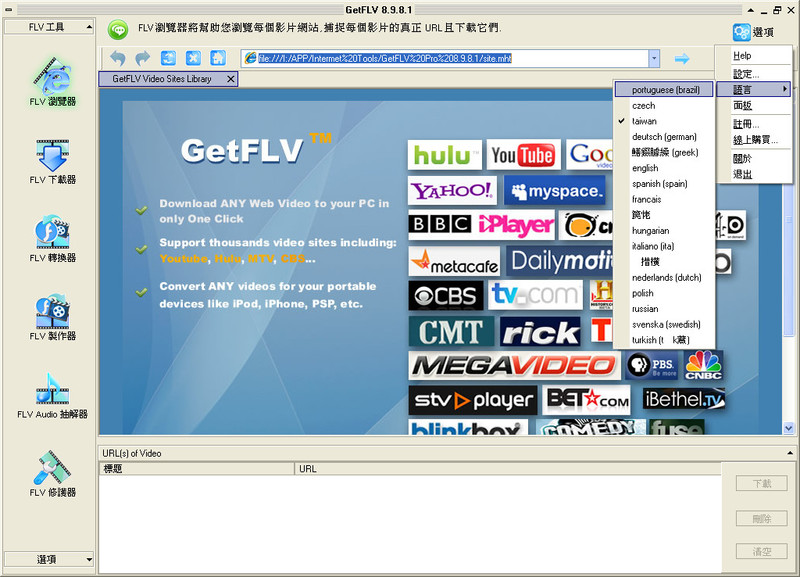Screen dimensions: 800x577
Task: Close the GetFLV Video Sites Library tab
Action: tap(231, 78)
